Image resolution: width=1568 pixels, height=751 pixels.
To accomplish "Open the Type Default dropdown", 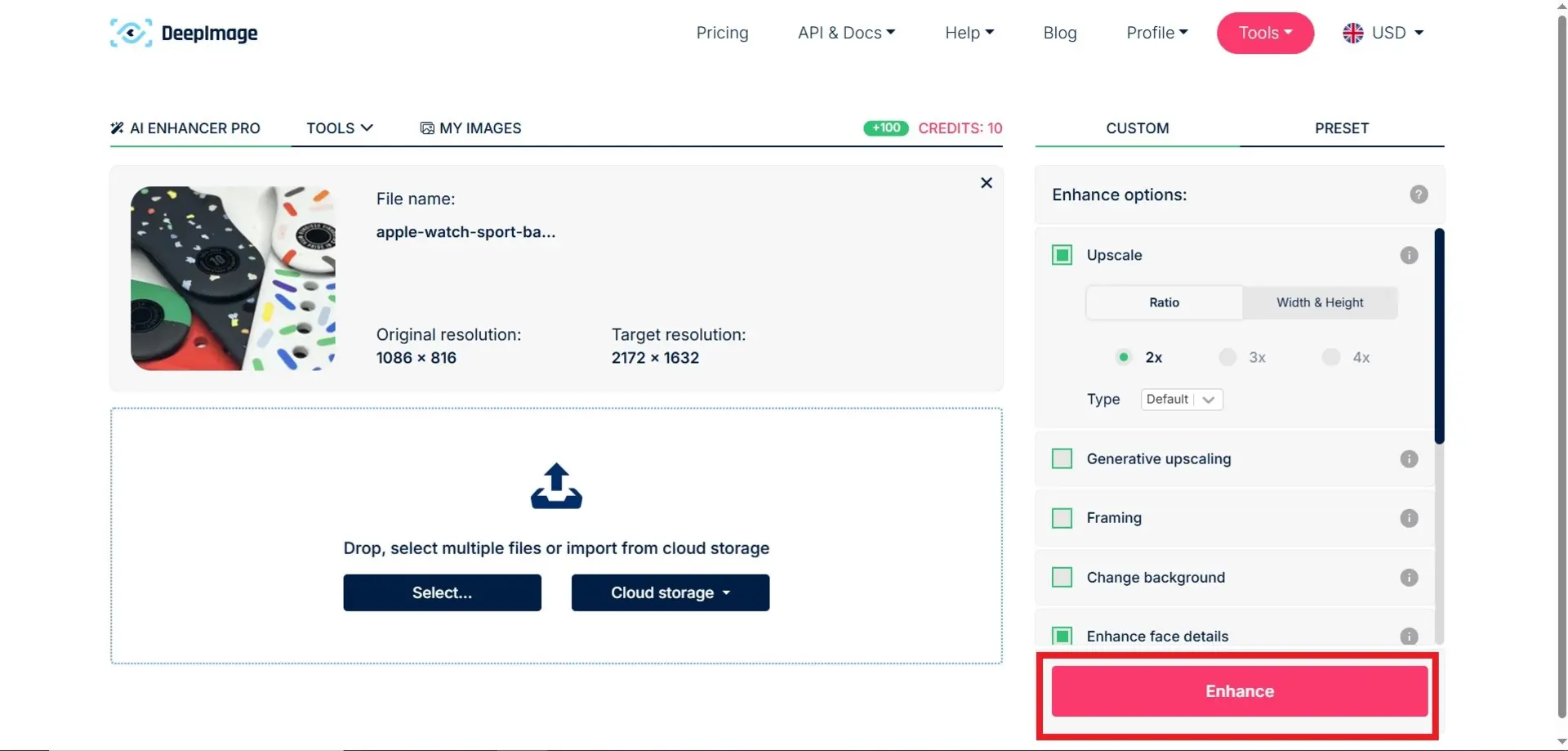I will [1182, 400].
